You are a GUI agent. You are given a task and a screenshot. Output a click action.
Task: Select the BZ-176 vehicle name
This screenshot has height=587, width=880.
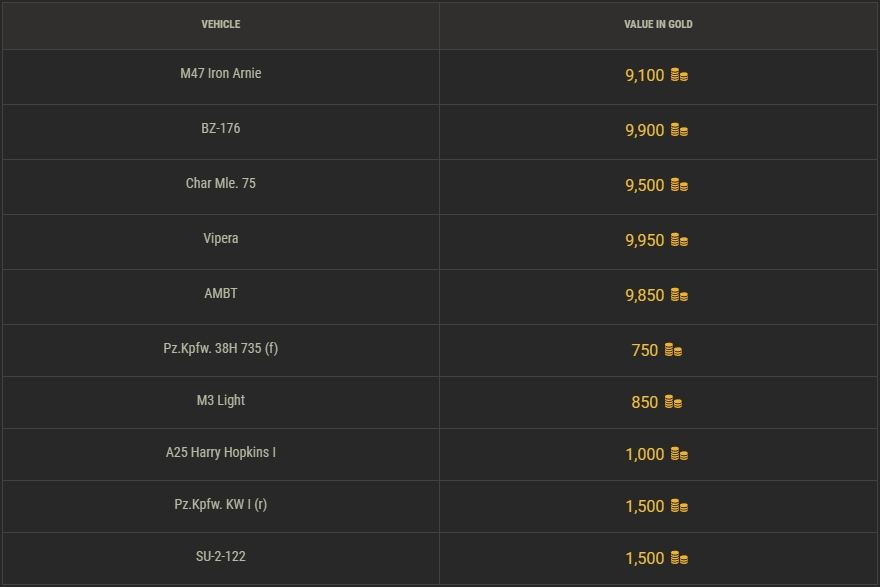(220, 129)
